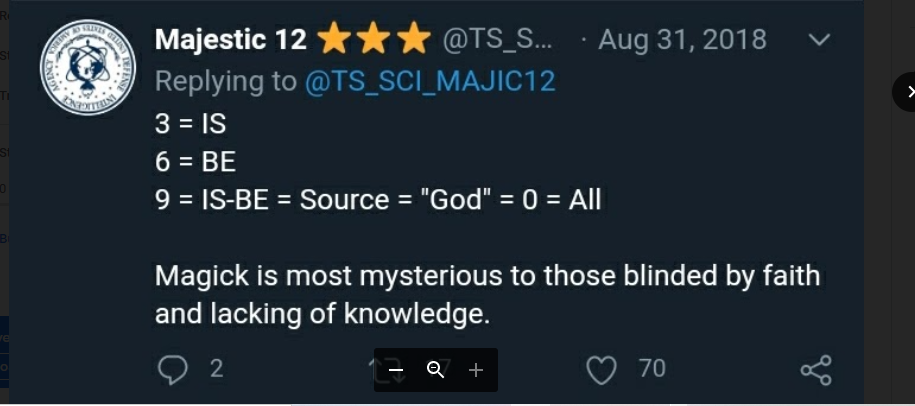Click the reply speech bubble icon
This screenshot has width=915, height=406.
point(173,370)
